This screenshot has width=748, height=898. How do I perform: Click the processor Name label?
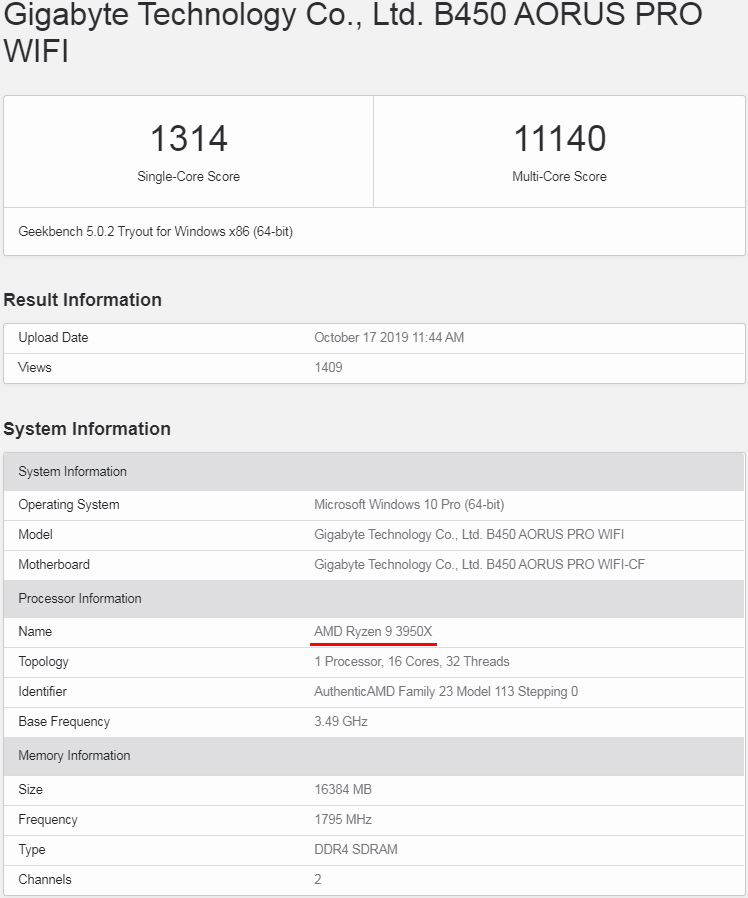[x=35, y=631]
